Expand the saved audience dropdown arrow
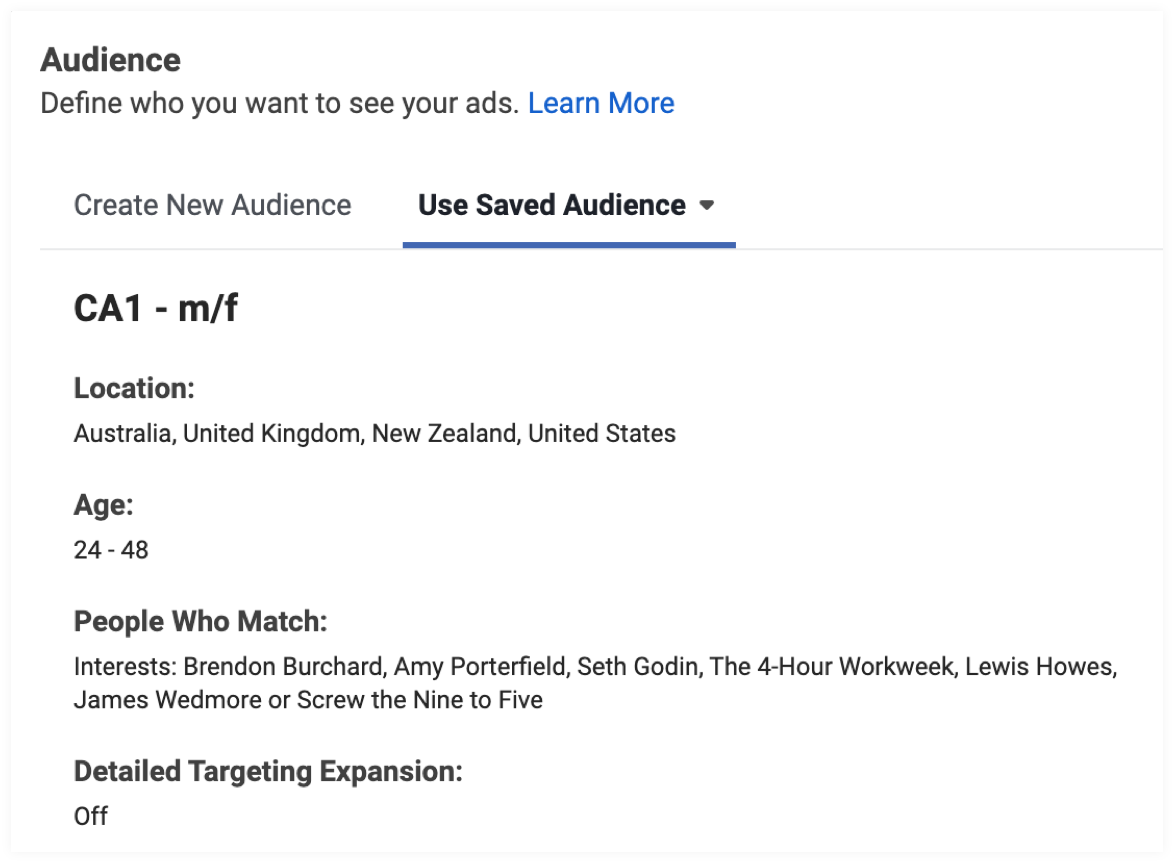The width and height of the screenshot is (1174, 862). (x=707, y=205)
